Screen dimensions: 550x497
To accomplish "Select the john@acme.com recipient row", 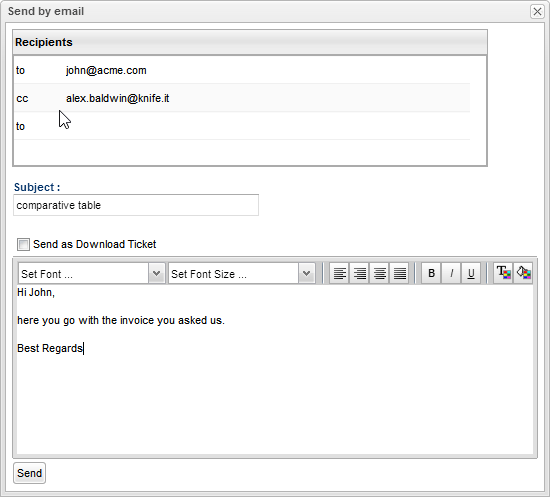I will pos(242,70).
